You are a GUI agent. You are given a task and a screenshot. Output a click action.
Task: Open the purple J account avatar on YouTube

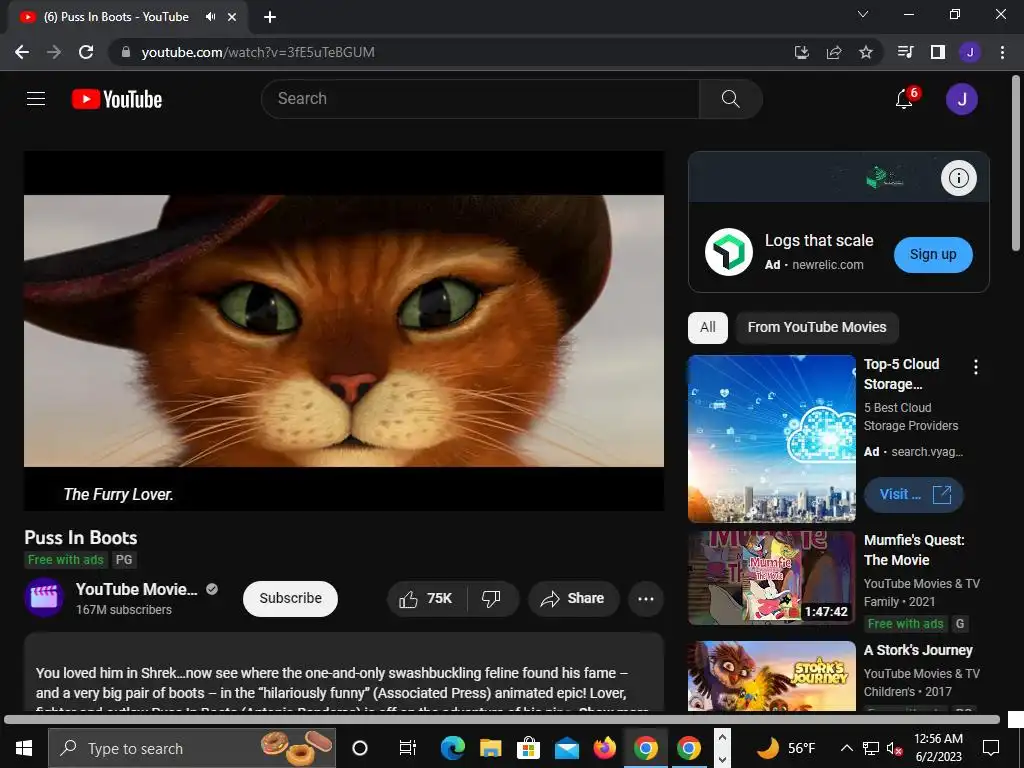tap(961, 99)
